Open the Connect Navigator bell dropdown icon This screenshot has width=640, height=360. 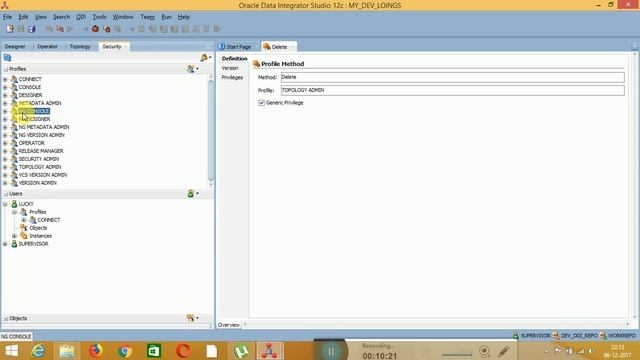click(205, 58)
